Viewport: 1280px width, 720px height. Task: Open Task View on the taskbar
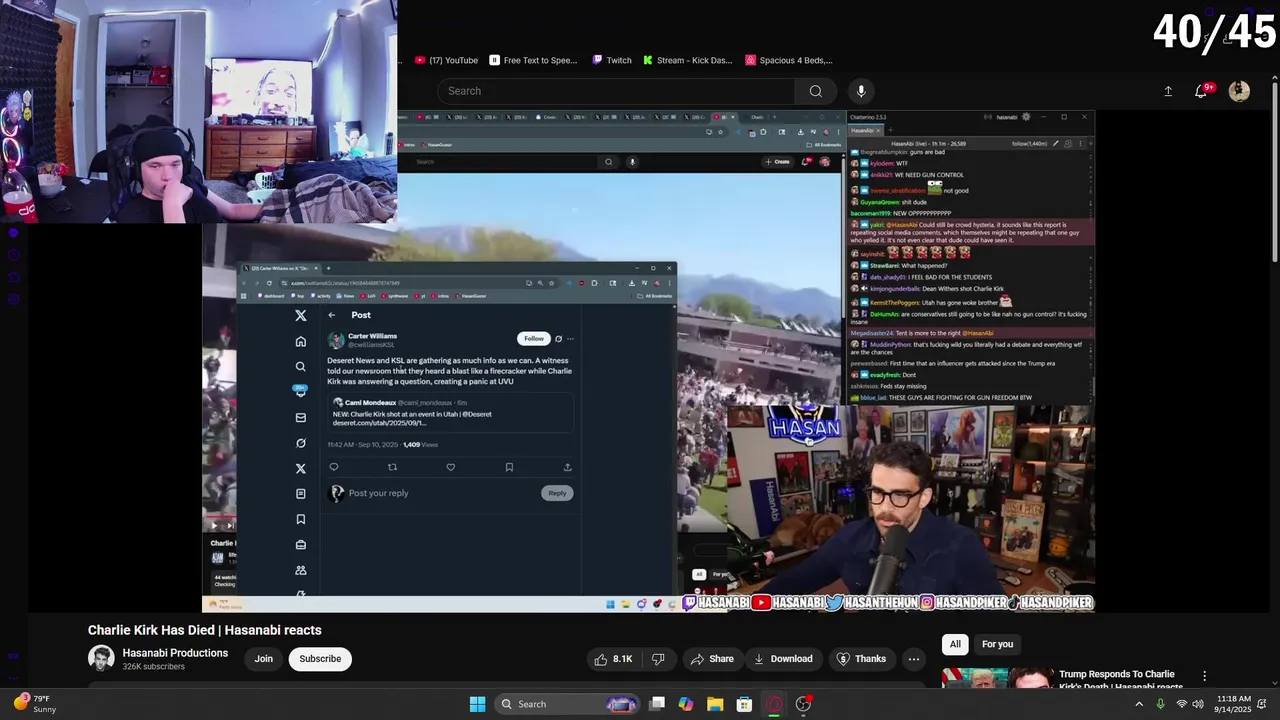click(657, 704)
